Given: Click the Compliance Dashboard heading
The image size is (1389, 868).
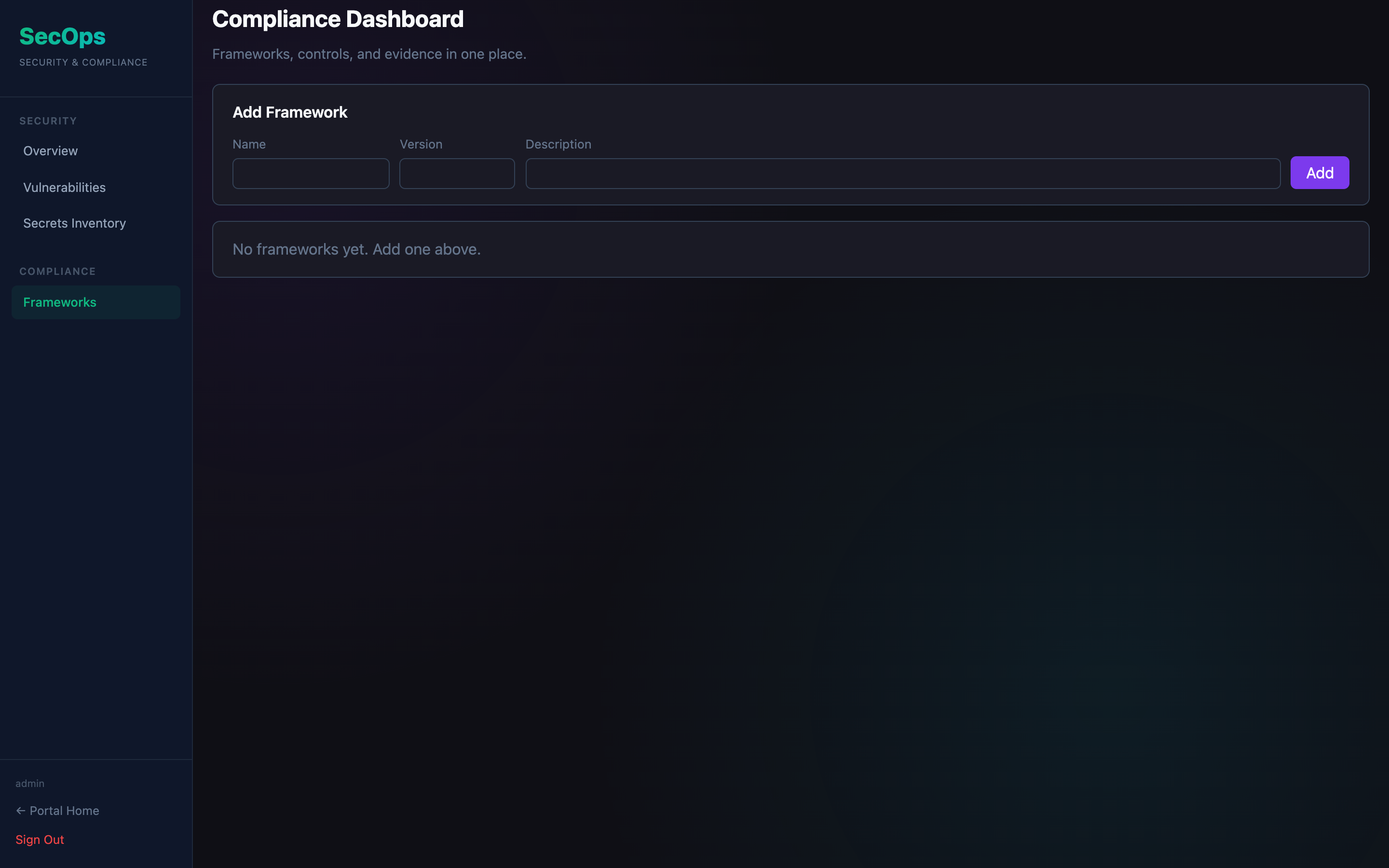Looking at the screenshot, I should point(338,19).
